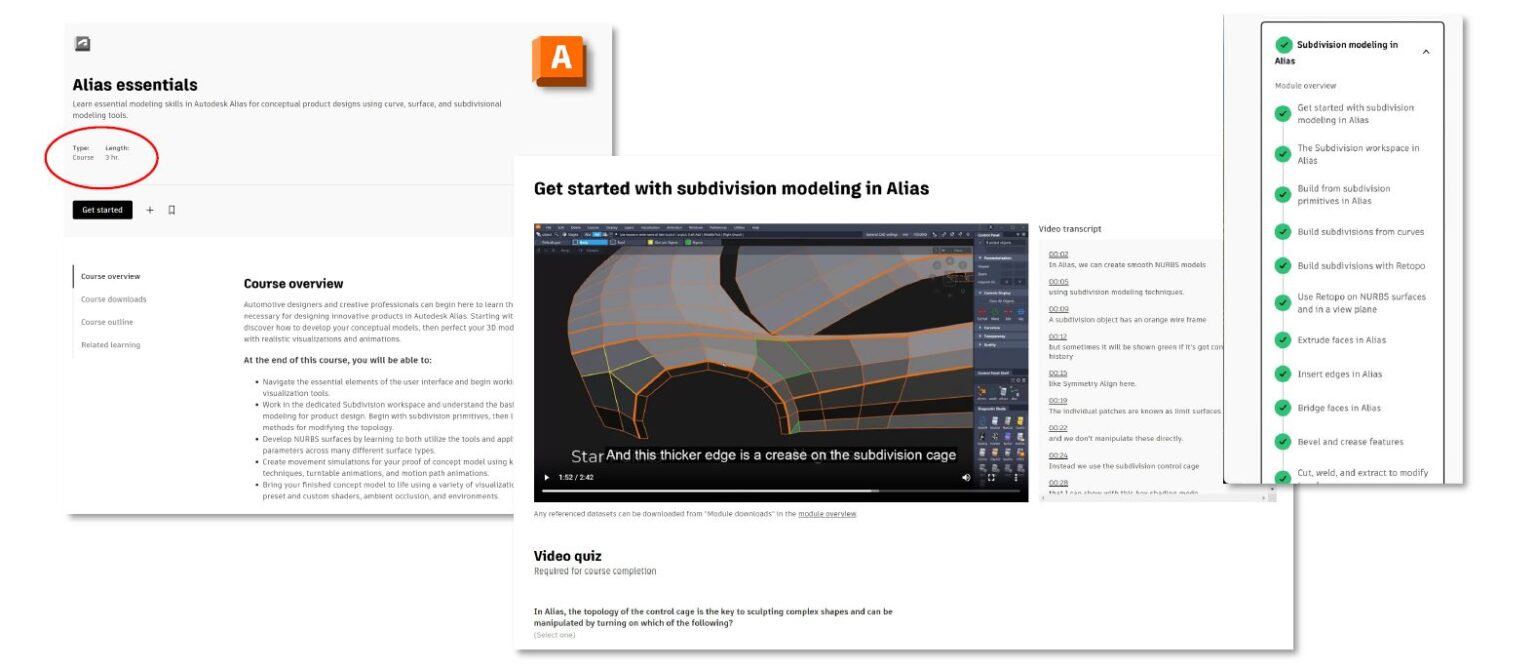The height and width of the screenshot is (669, 1536).
Task: Toggle the checkmark for Bevel and crease features
Action: (x=1283, y=440)
